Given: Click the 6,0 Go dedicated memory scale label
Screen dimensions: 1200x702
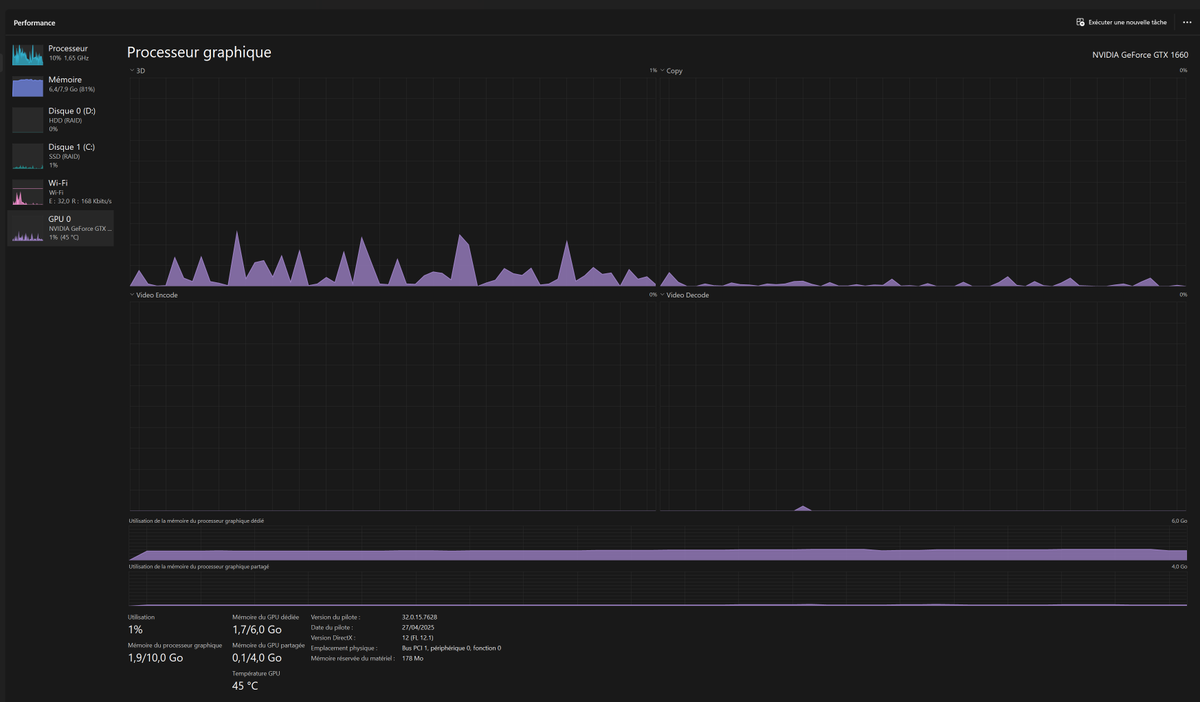Looking at the screenshot, I should coord(1179,521).
